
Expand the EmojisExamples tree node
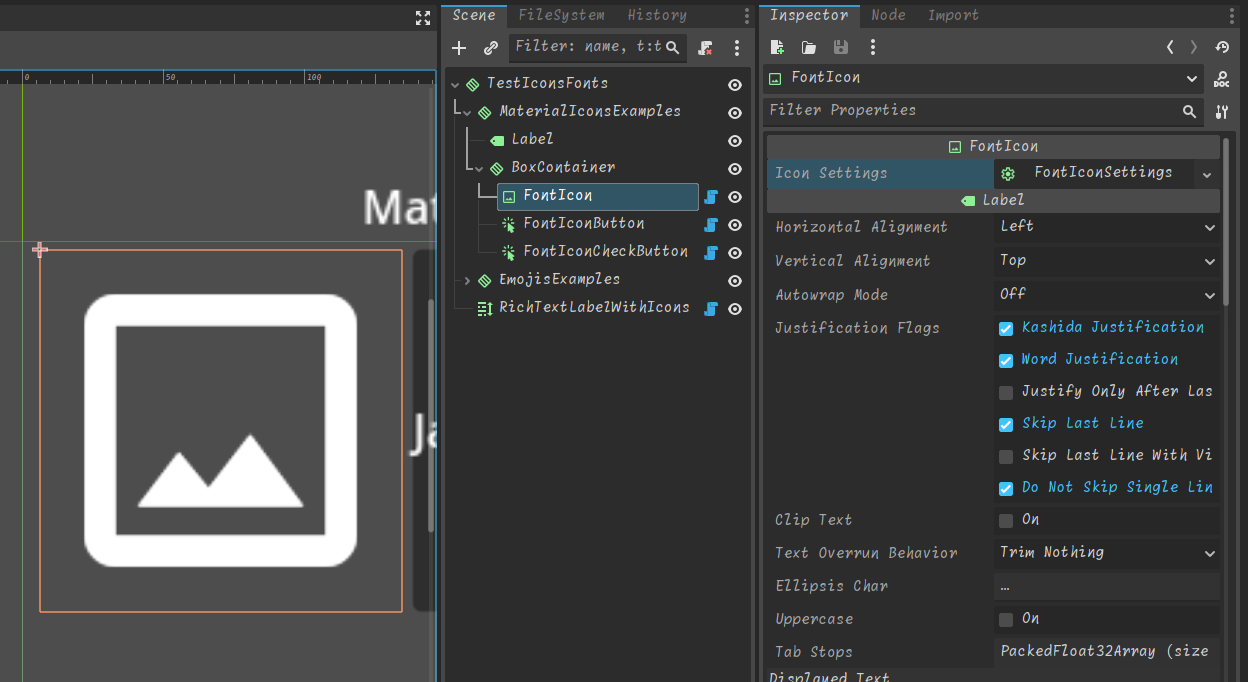[x=468, y=281]
